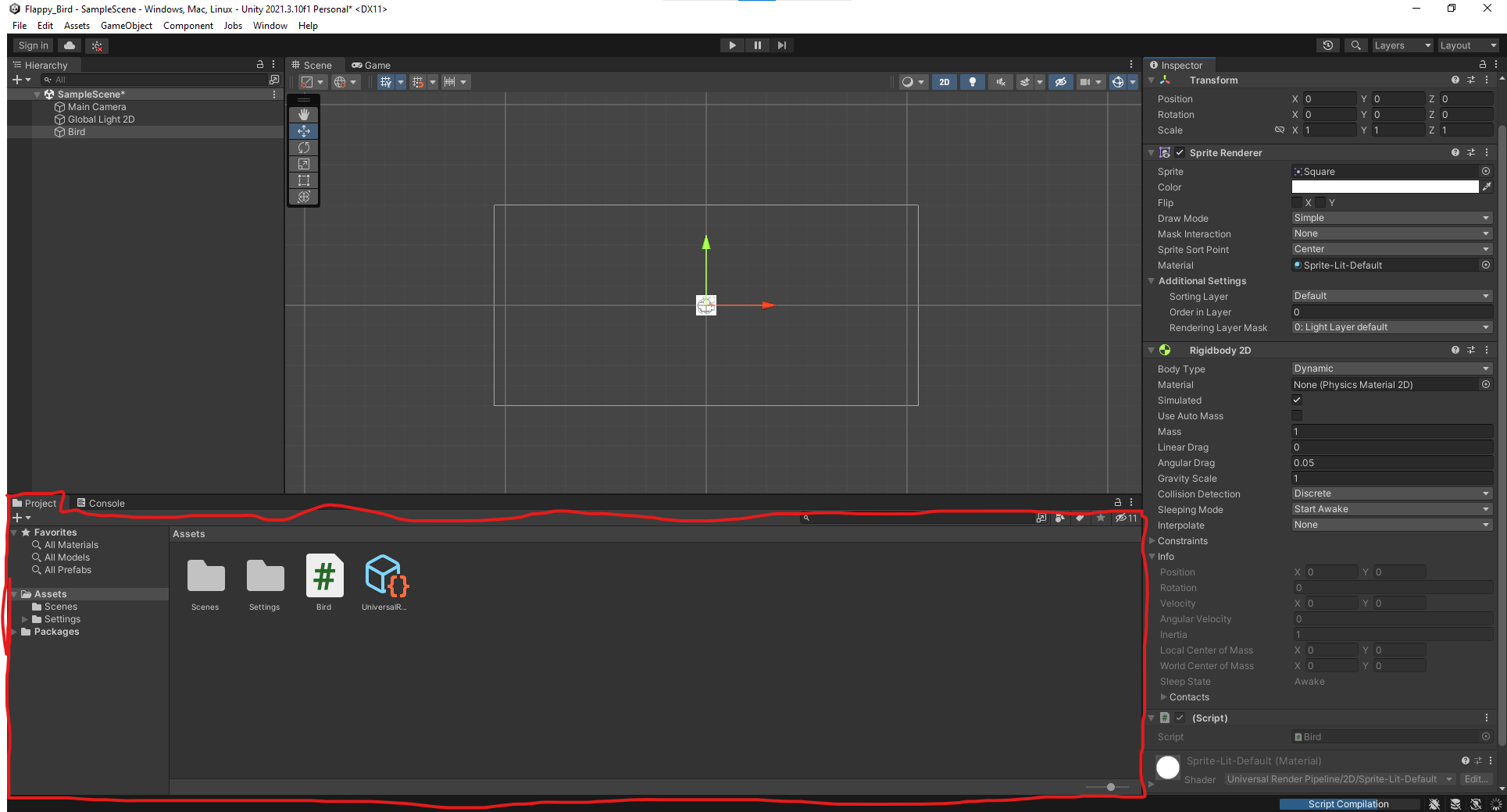Screen dimensions: 1507x812
Task: Open the Window menu
Action: coord(270,26)
